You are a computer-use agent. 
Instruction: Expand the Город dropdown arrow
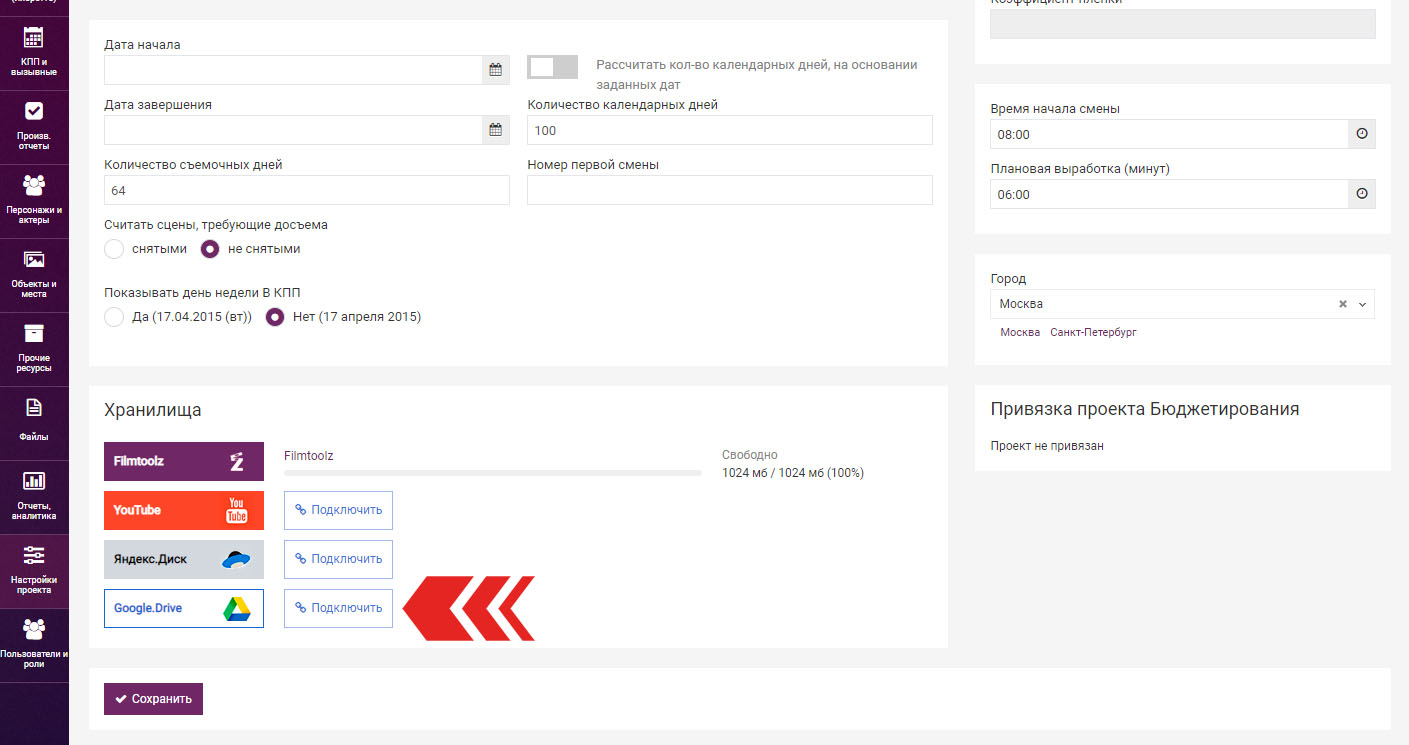1362,304
